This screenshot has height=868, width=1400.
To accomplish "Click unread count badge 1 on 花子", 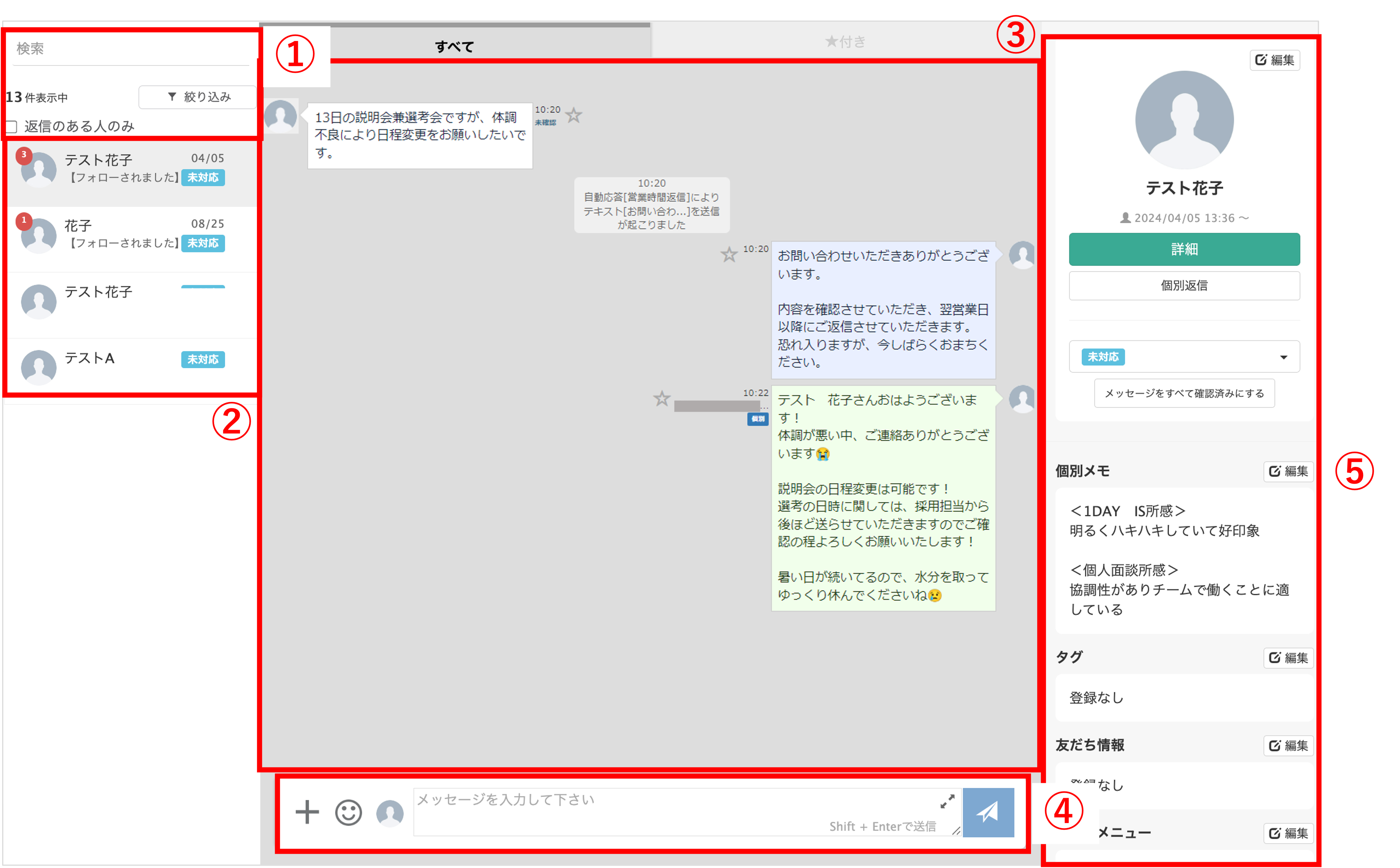I will click(23, 221).
